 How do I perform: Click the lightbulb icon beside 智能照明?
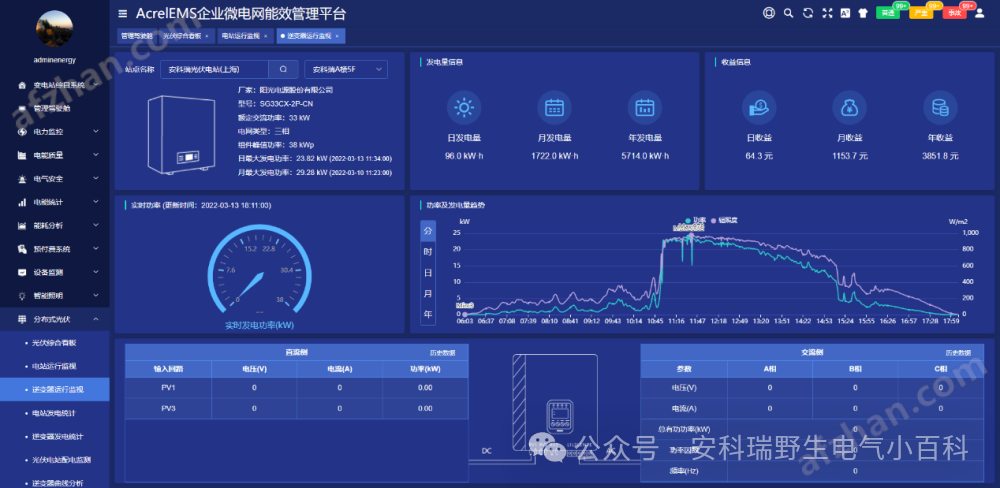pos(22,295)
